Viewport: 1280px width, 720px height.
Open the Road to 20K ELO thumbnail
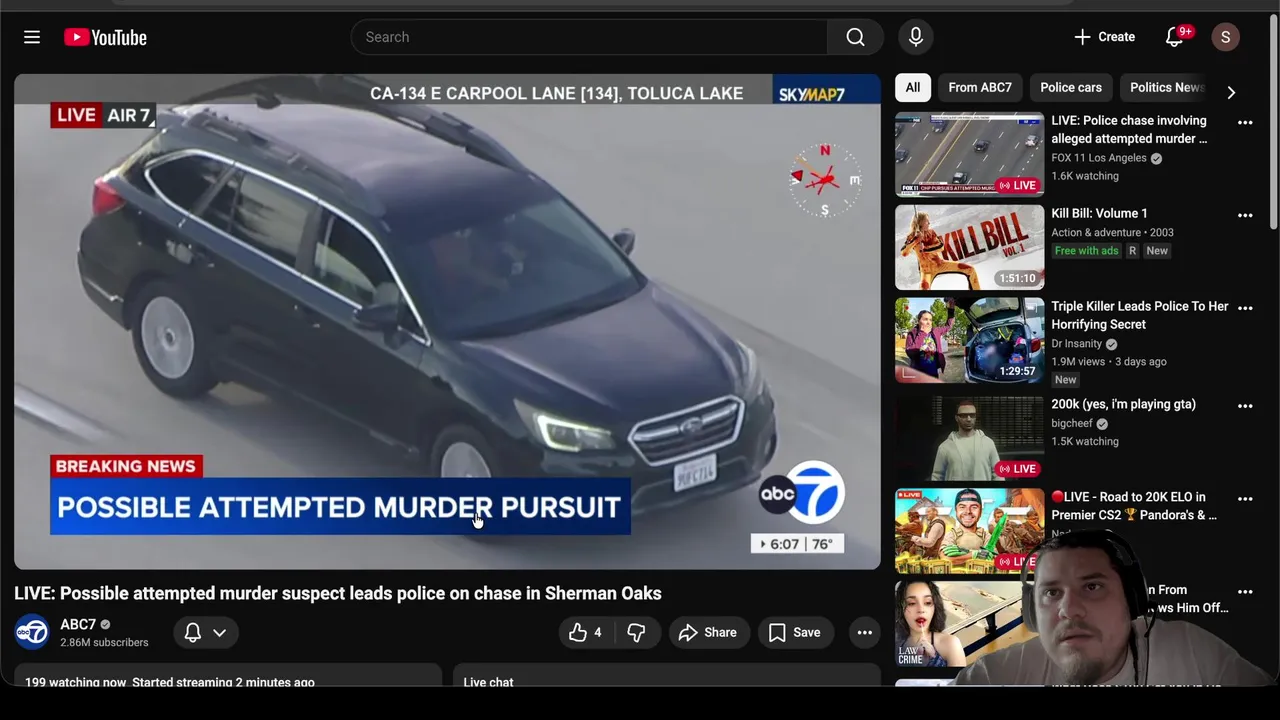tap(969, 530)
